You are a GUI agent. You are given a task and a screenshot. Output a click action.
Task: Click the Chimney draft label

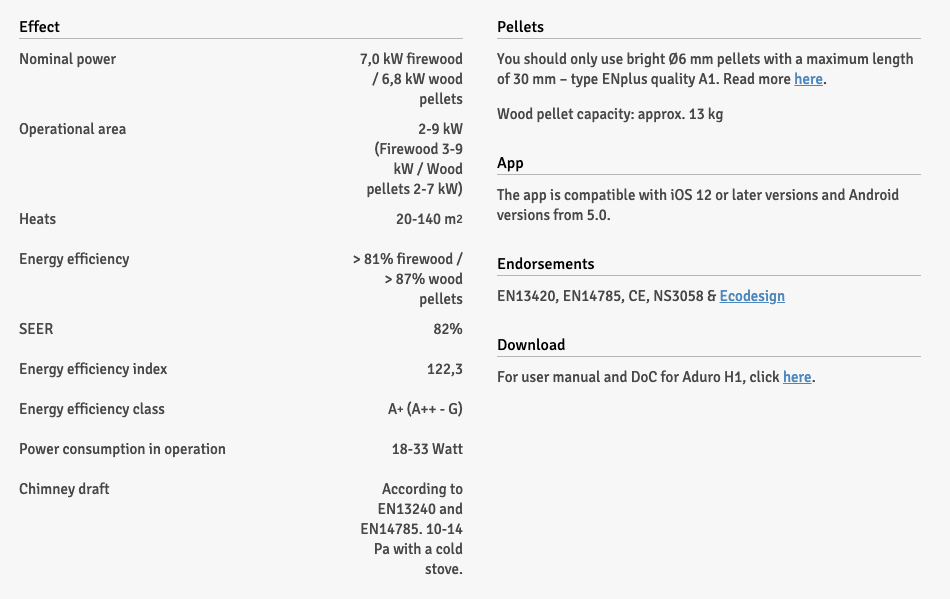click(x=64, y=489)
